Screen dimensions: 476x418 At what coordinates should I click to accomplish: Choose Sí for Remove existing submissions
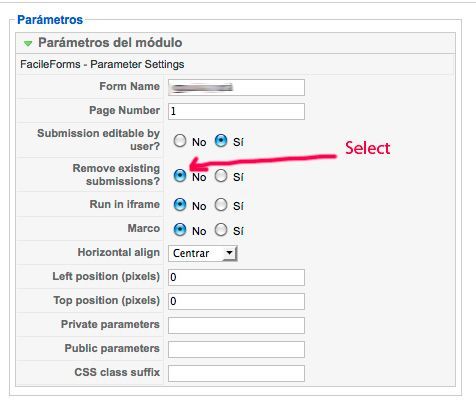tap(221, 176)
